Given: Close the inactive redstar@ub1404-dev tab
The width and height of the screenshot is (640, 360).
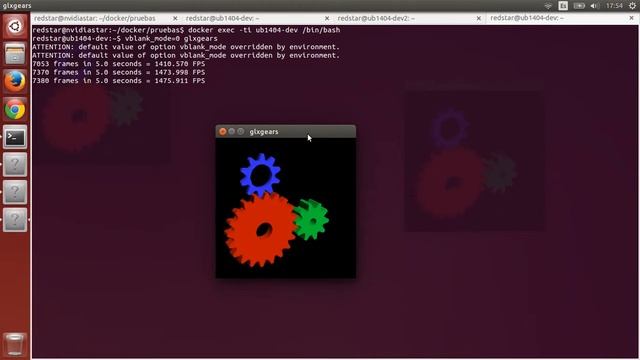Looking at the screenshot, I should 327,18.
